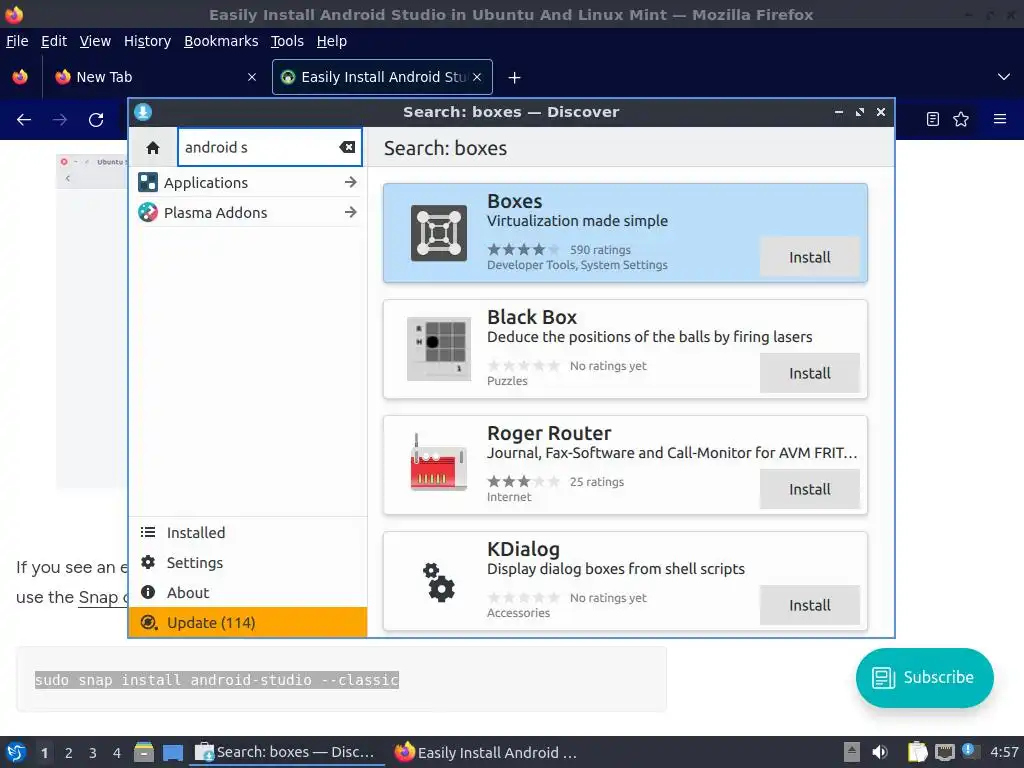Click the taskbar clipboard tray icon
1024x768 pixels.
[x=918, y=752]
